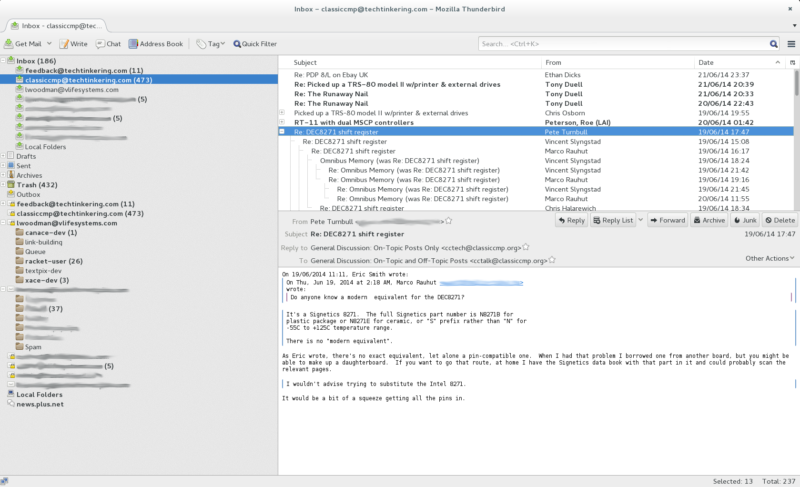The height and width of the screenshot is (487, 800).
Task: Forward the message
Action: (667, 220)
